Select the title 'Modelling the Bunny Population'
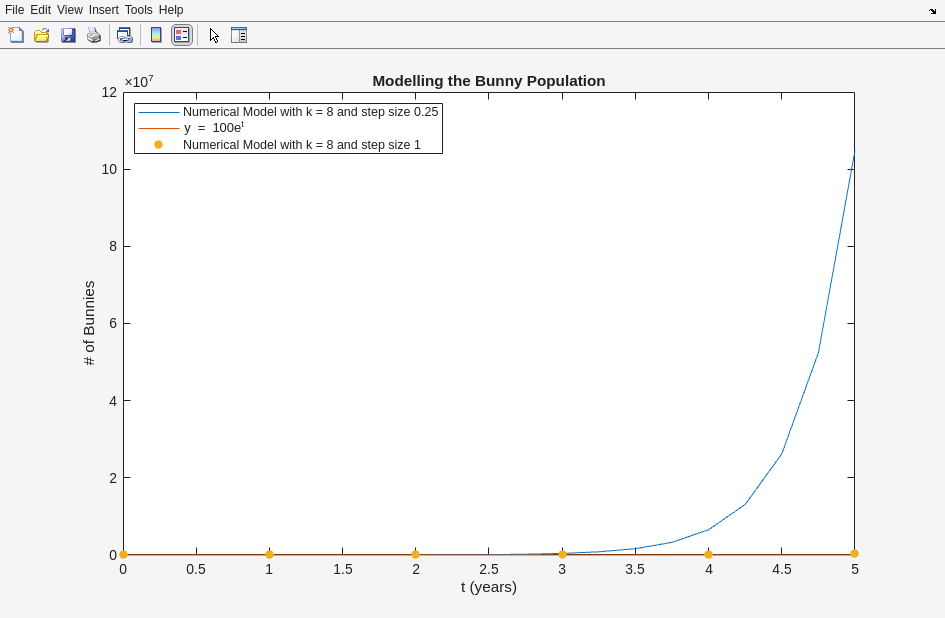The height and width of the screenshot is (618, 945). coord(488,81)
